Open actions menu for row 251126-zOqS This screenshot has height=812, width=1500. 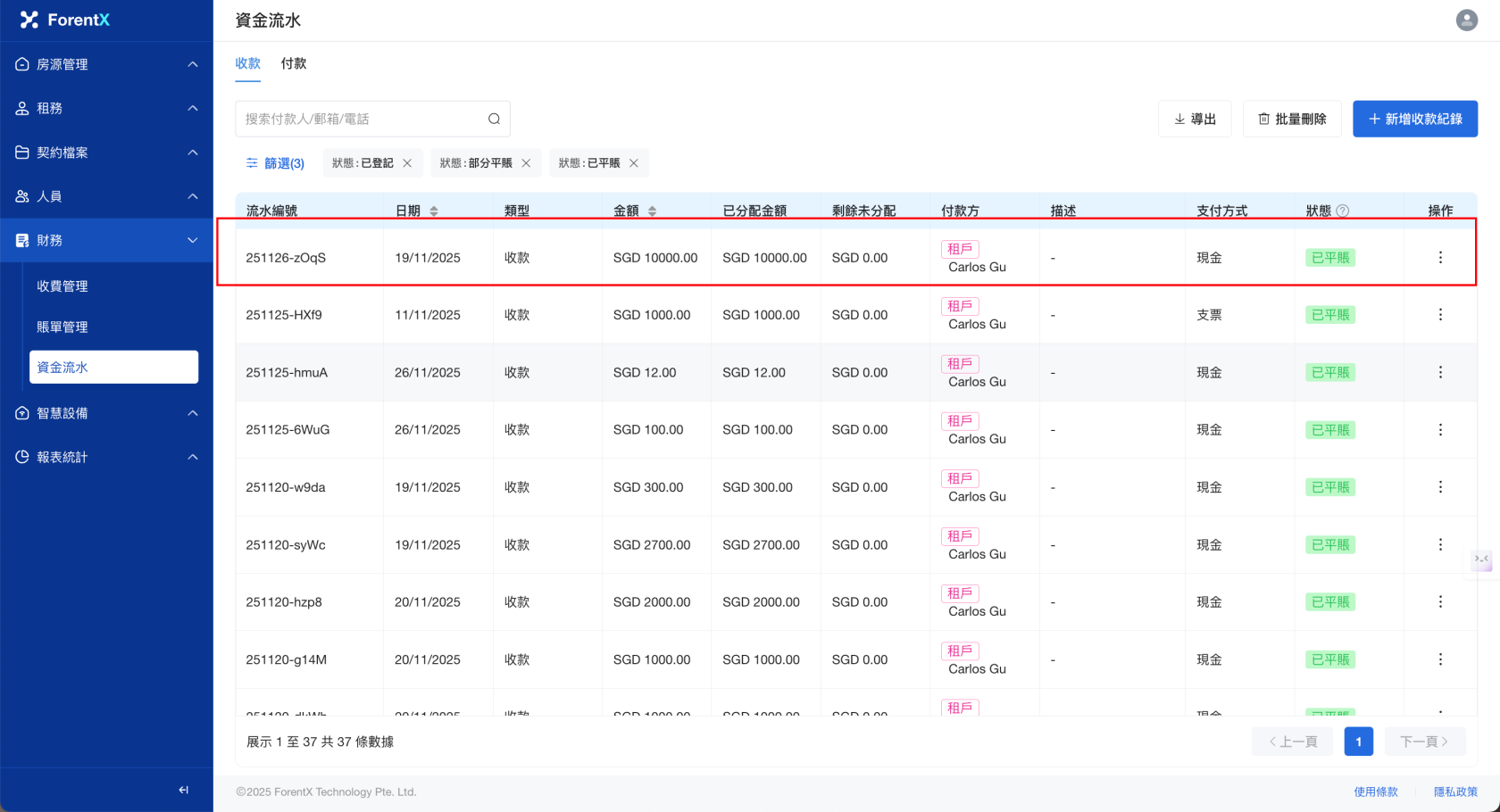pos(1439,257)
